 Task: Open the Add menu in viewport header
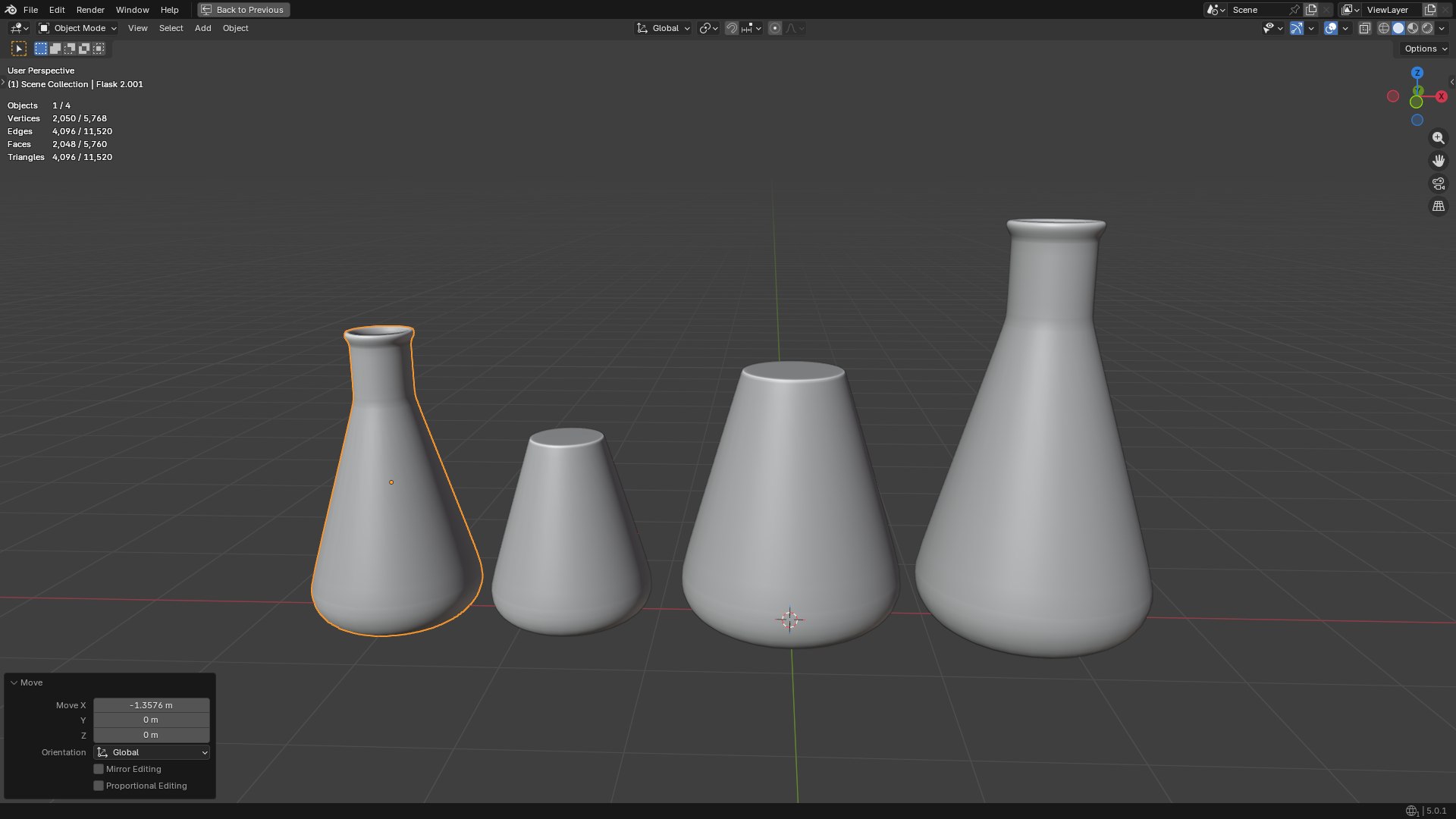(202, 28)
